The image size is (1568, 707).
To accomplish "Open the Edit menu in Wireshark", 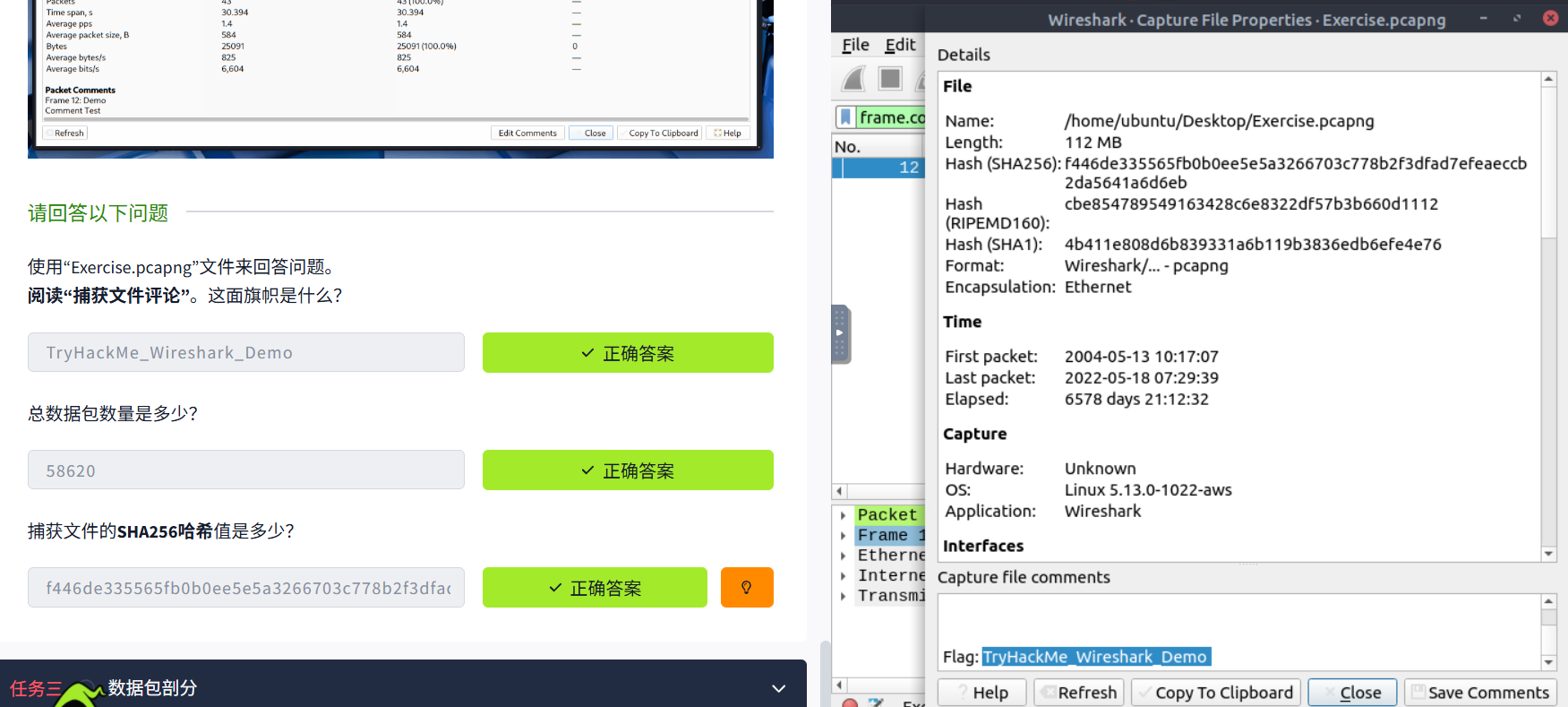I will (x=900, y=45).
